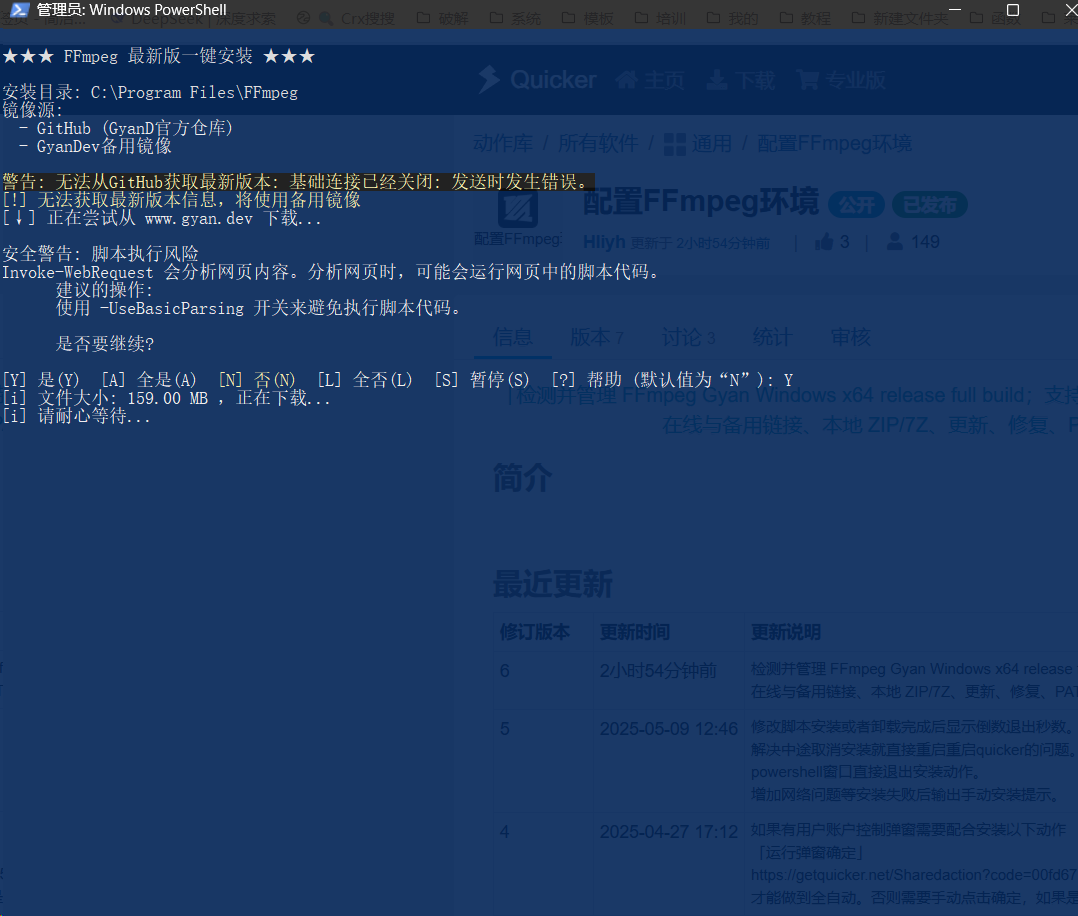The height and width of the screenshot is (916, 1078).
Task: Click the [Y] 是(Y) option in the prompt
Action: tap(41, 380)
